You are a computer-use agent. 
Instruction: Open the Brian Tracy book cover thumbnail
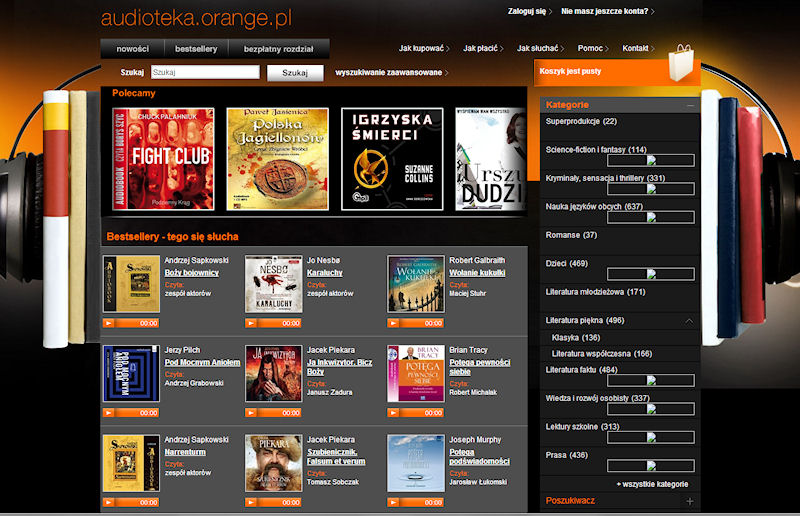(416, 374)
